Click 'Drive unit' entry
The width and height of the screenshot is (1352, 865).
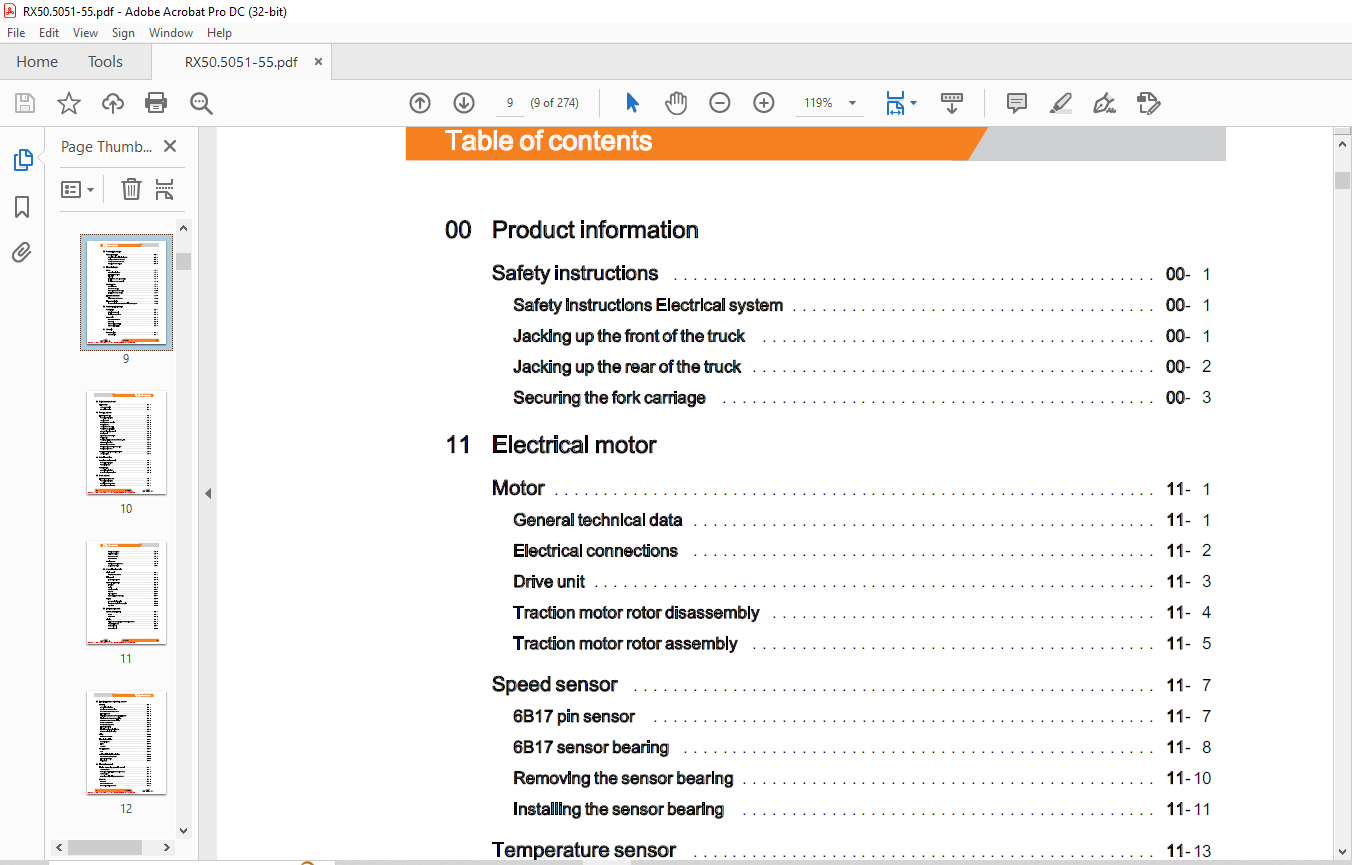tap(549, 582)
